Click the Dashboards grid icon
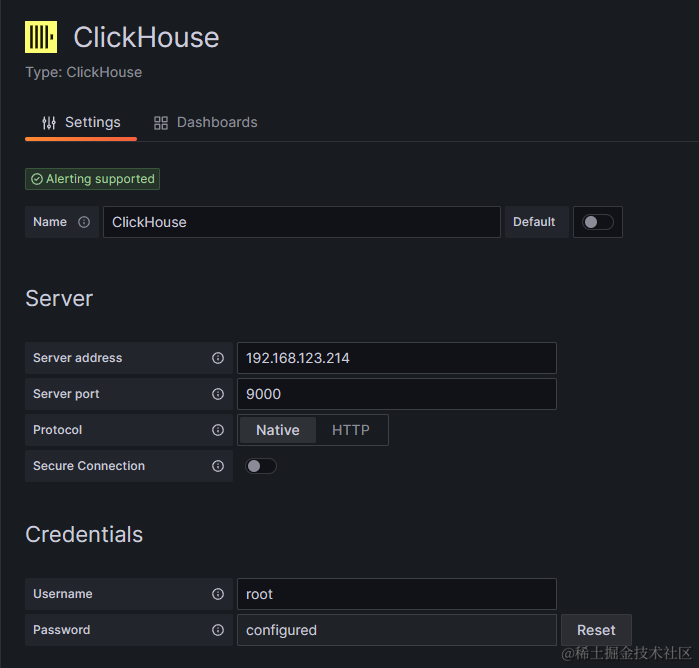The image size is (699, 668). (x=161, y=123)
